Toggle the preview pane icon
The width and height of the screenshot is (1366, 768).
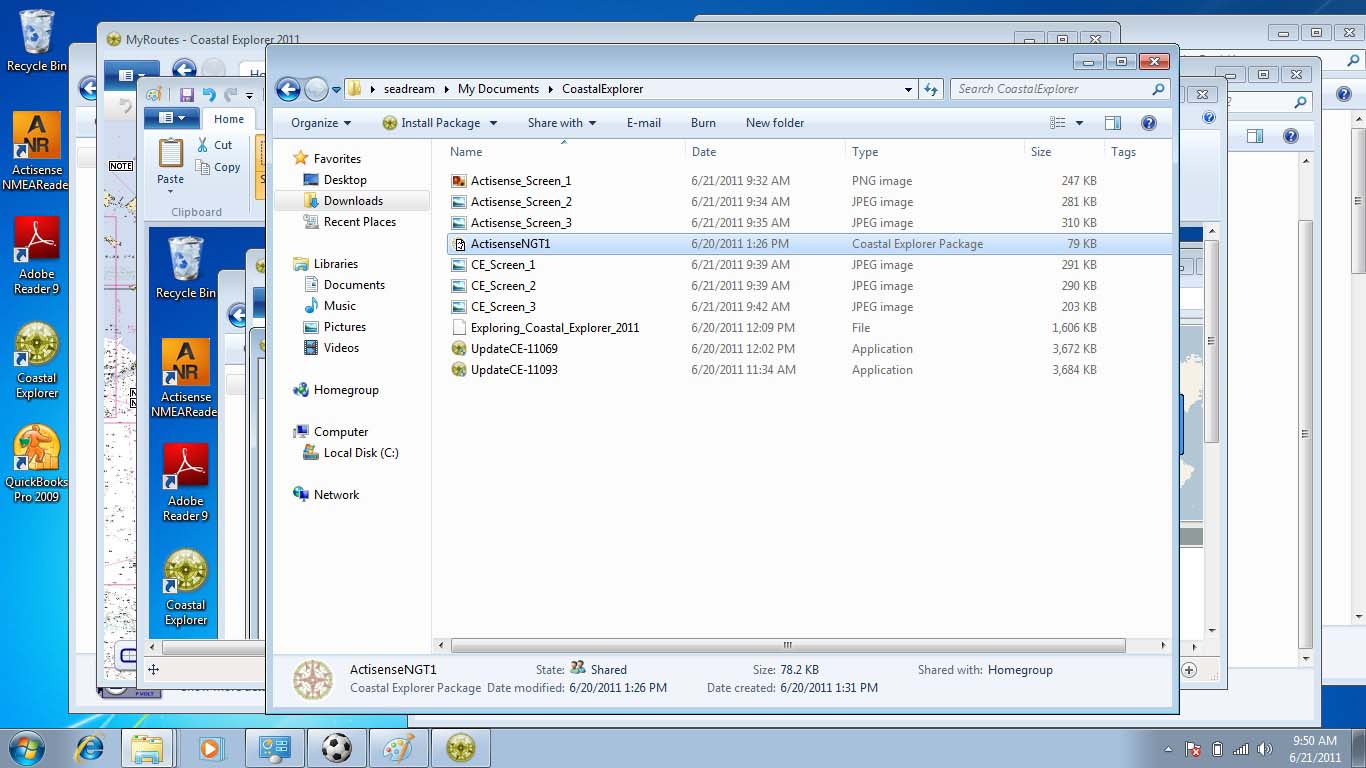pos(1113,123)
